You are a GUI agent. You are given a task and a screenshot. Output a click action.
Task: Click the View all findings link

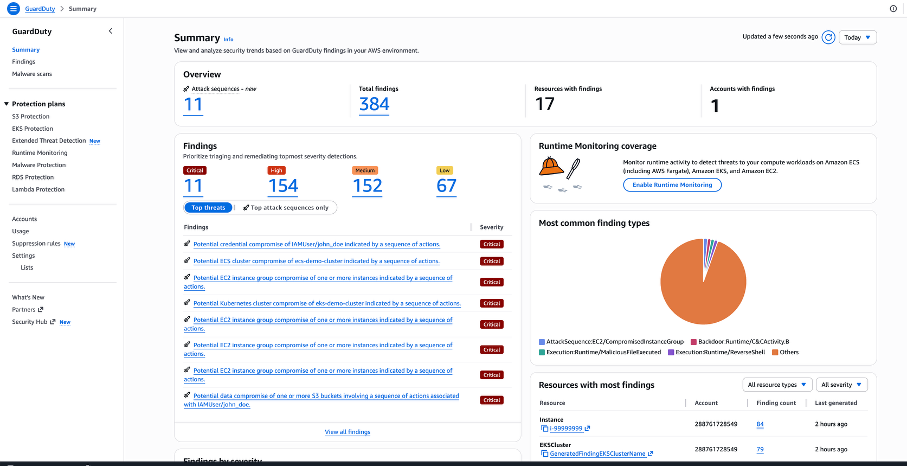point(347,432)
